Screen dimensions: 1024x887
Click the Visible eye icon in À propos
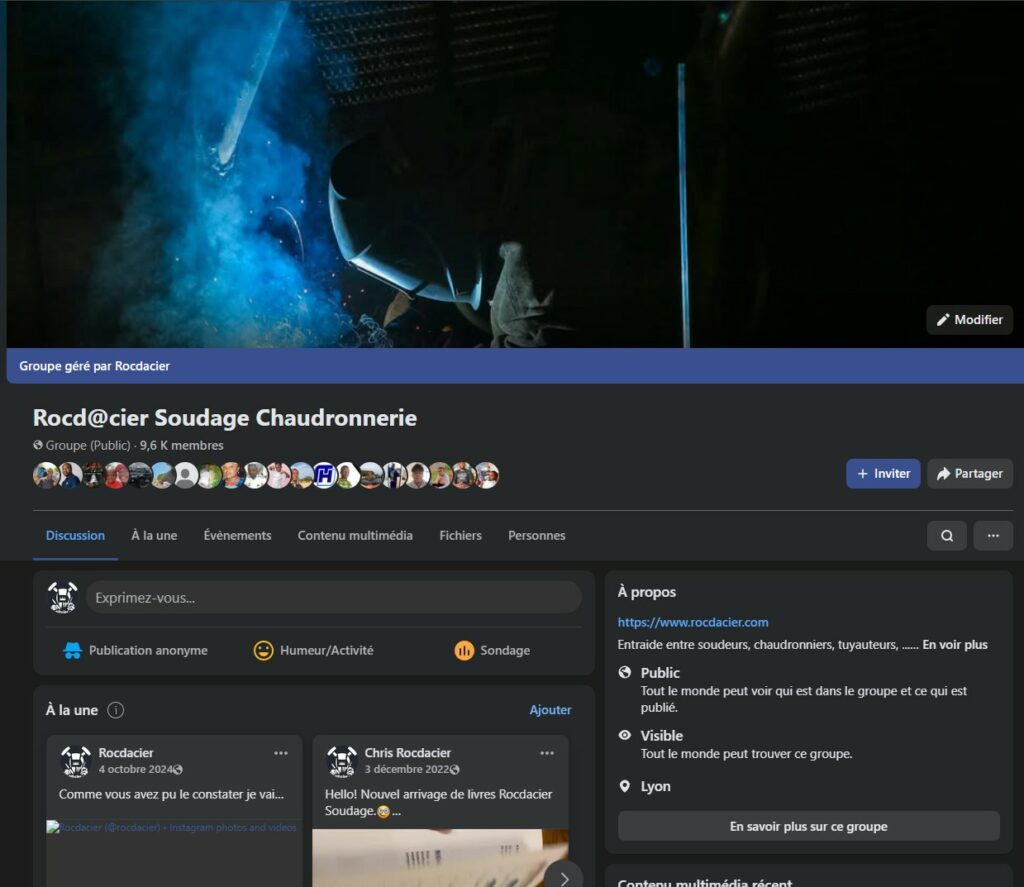pyautogui.click(x=625, y=735)
